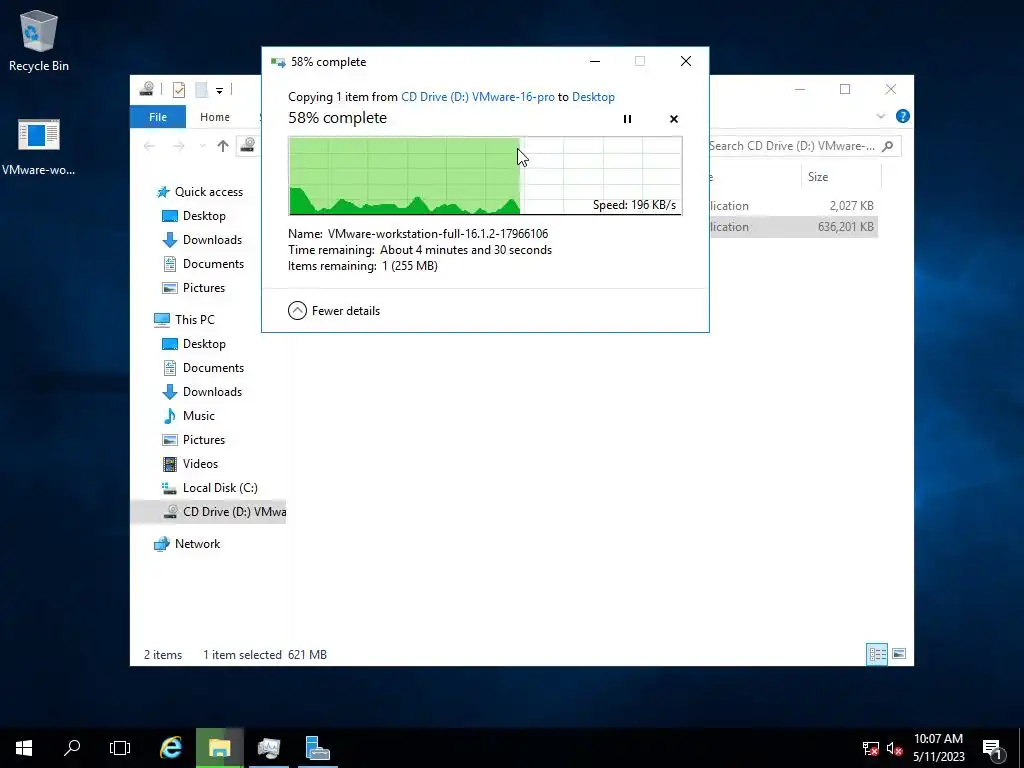Click the network status tray icon
The width and height of the screenshot is (1024, 768).
click(871, 748)
